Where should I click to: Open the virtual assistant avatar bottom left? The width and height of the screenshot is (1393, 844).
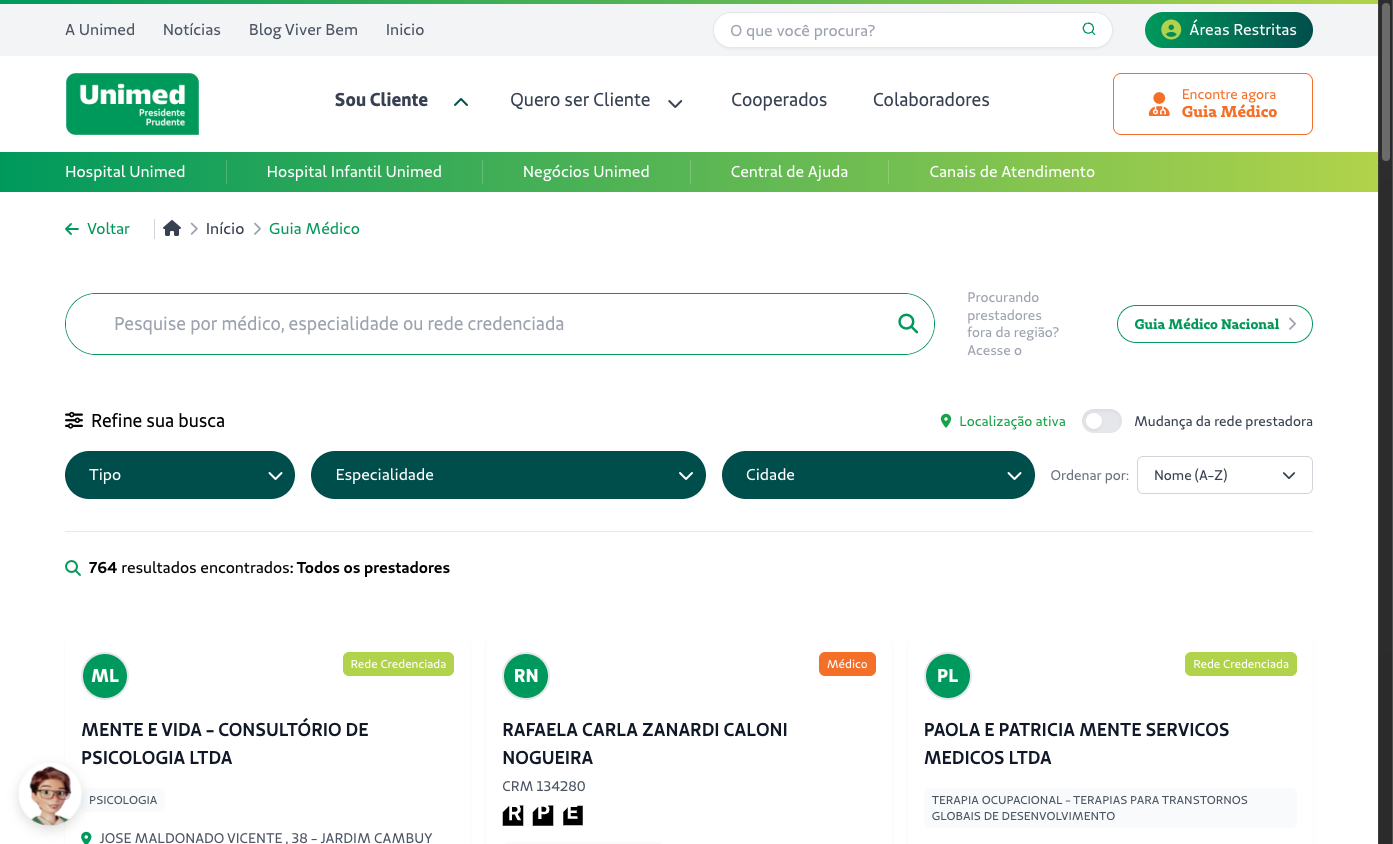tap(50, 794)
